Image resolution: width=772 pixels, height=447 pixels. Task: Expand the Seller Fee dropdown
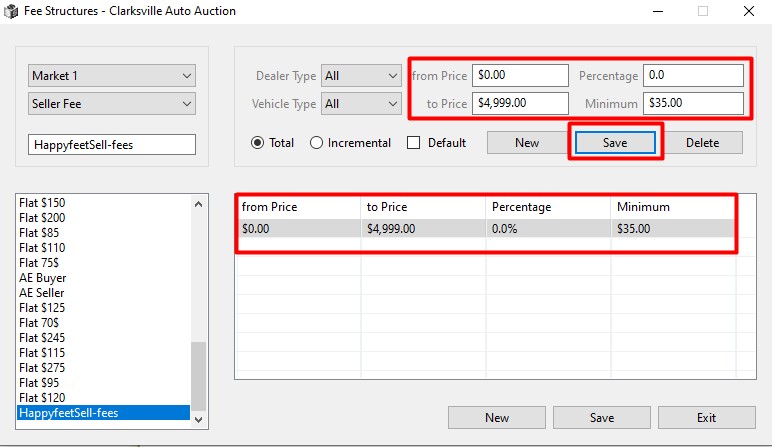[x=112, y=104]
